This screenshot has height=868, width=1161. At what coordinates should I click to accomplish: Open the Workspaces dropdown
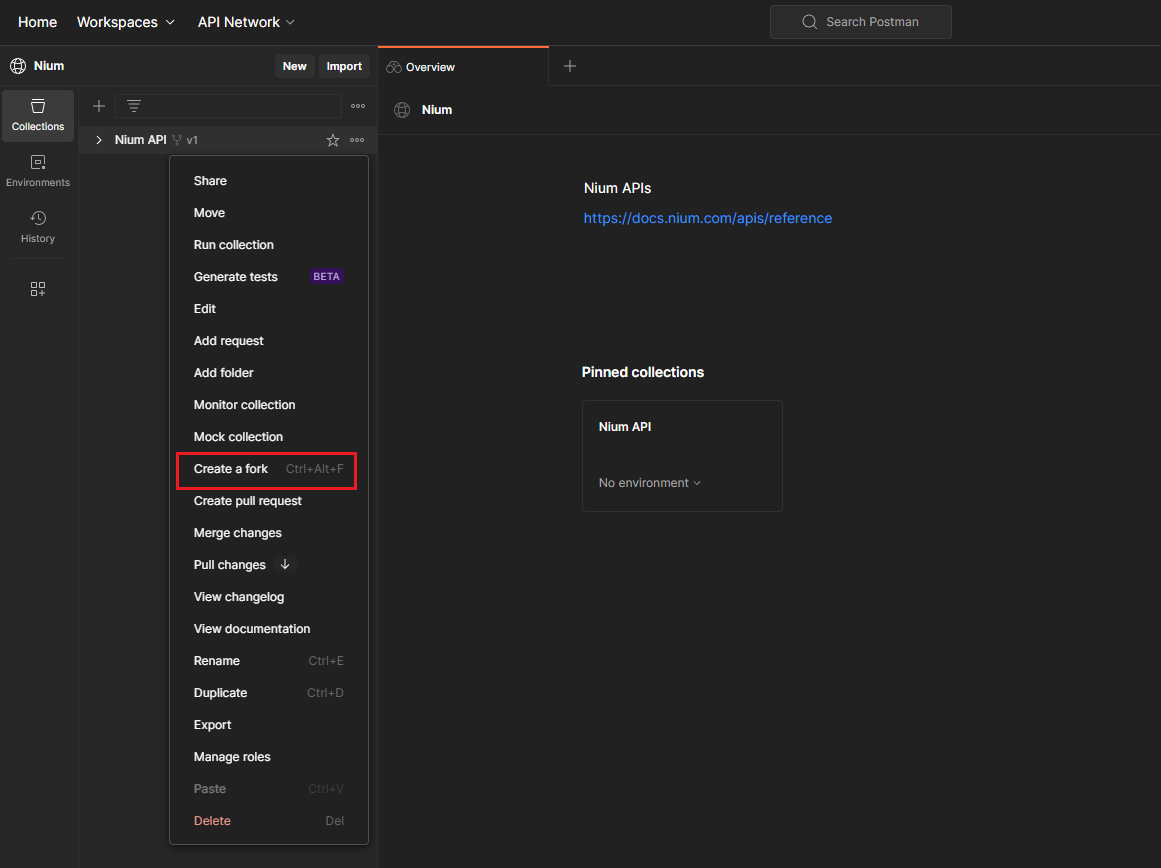pyautogui.click(x=126, y=22)
